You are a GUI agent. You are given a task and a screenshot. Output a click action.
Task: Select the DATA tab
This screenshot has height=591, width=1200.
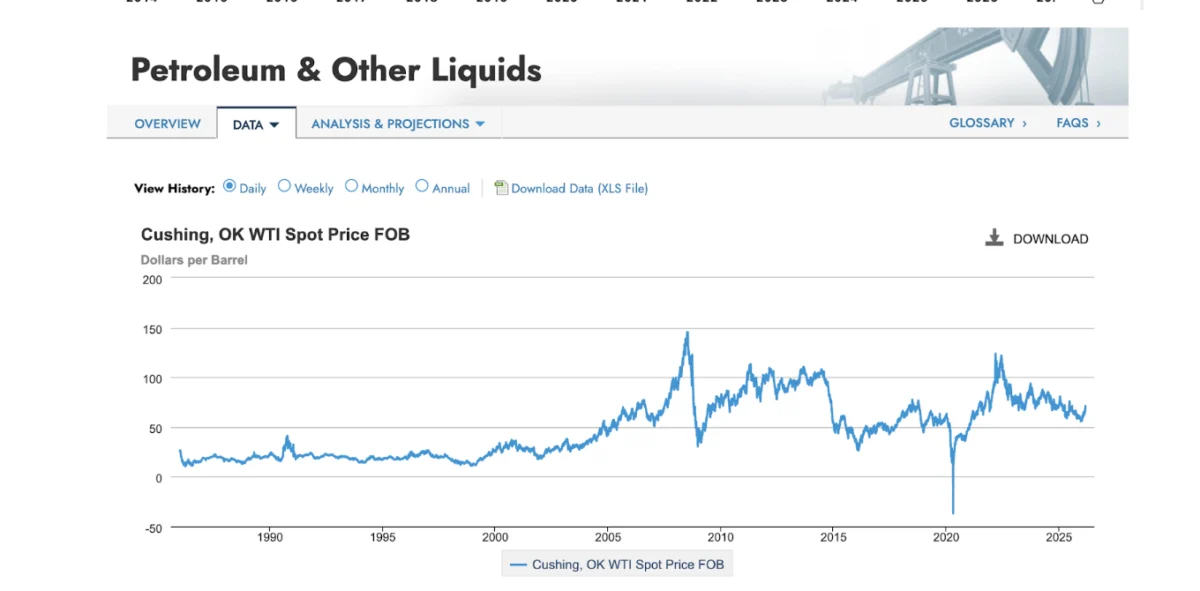click(x=245, y=124)
